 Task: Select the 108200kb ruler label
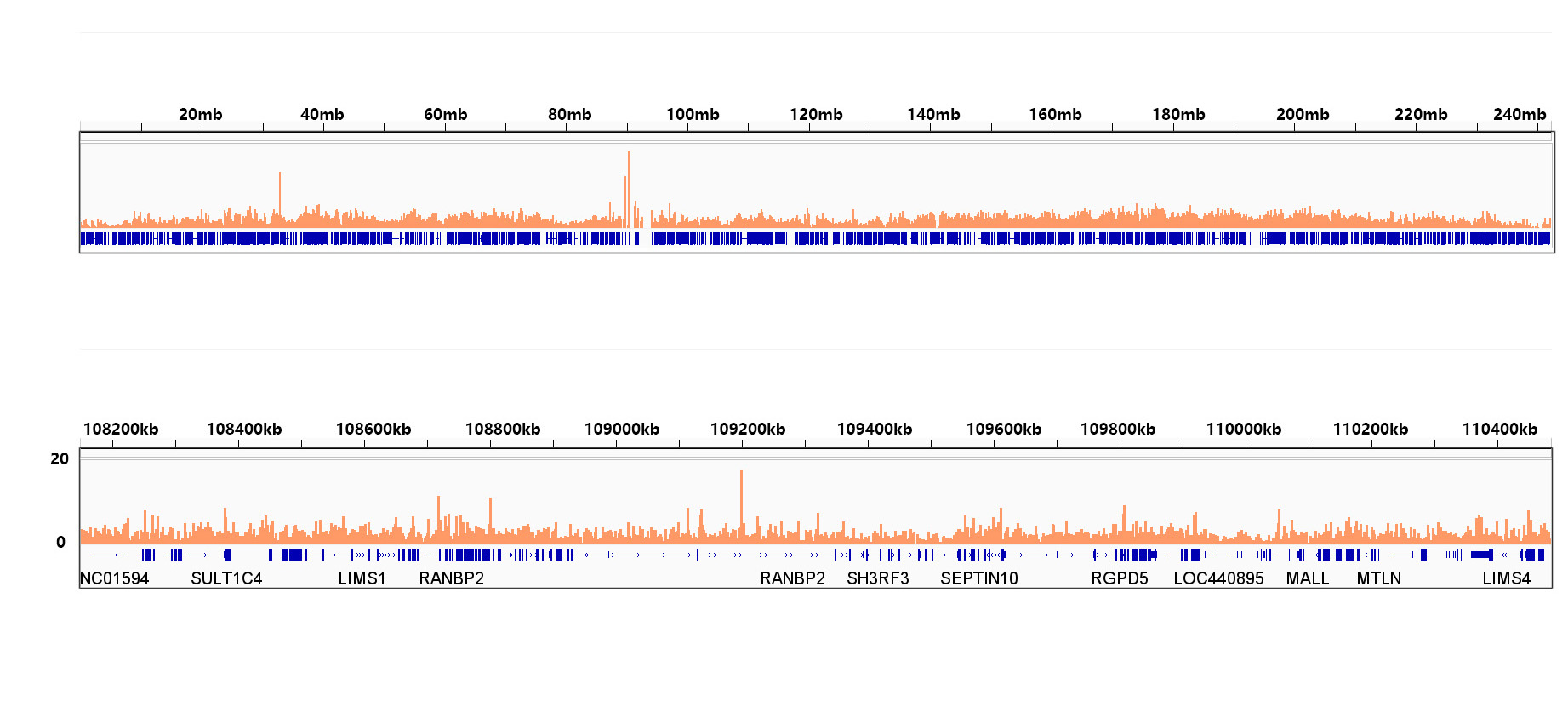tap(121, 429)
